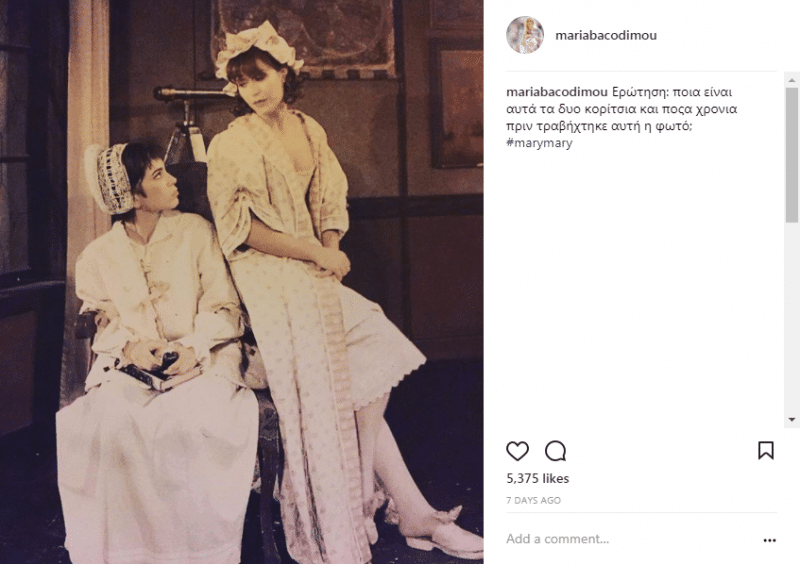Click the mariabacodimou username in the caption
This screenshot has height=564, width=800.
coord(557,92)
